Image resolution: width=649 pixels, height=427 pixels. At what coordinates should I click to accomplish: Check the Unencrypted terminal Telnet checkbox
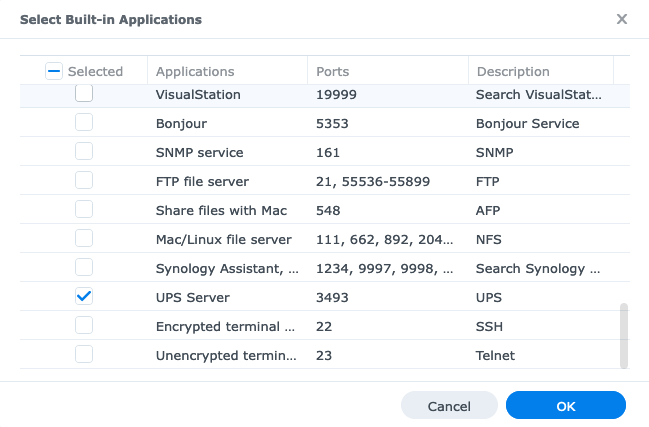84,355
